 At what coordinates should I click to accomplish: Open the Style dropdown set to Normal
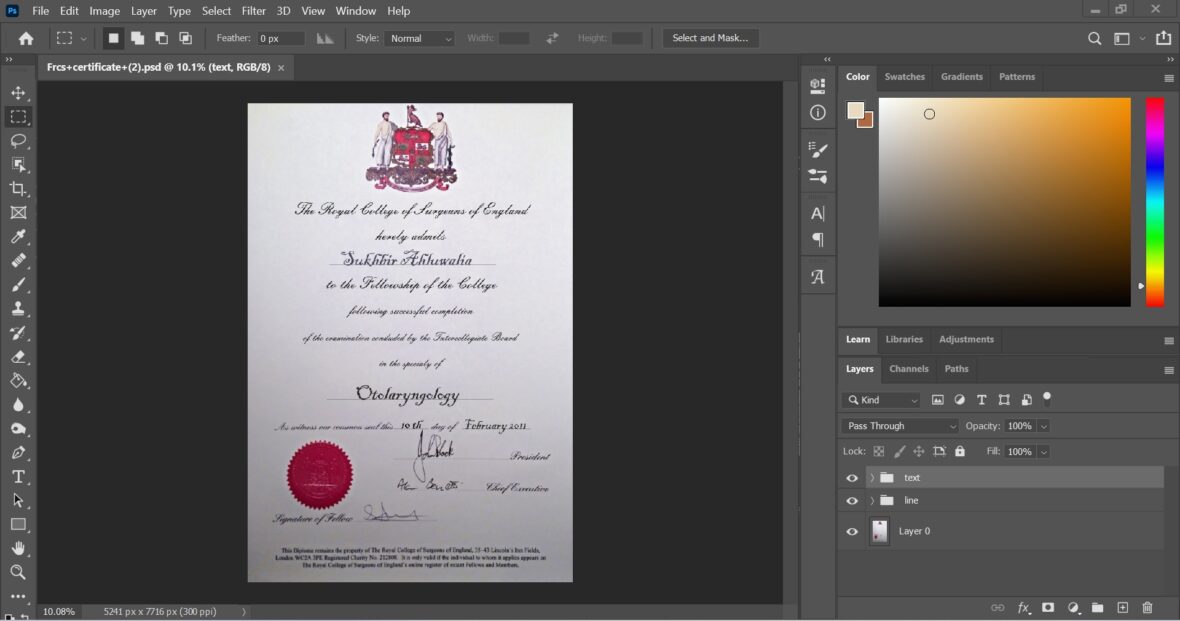pyautogui.click(x=419, y=38)
